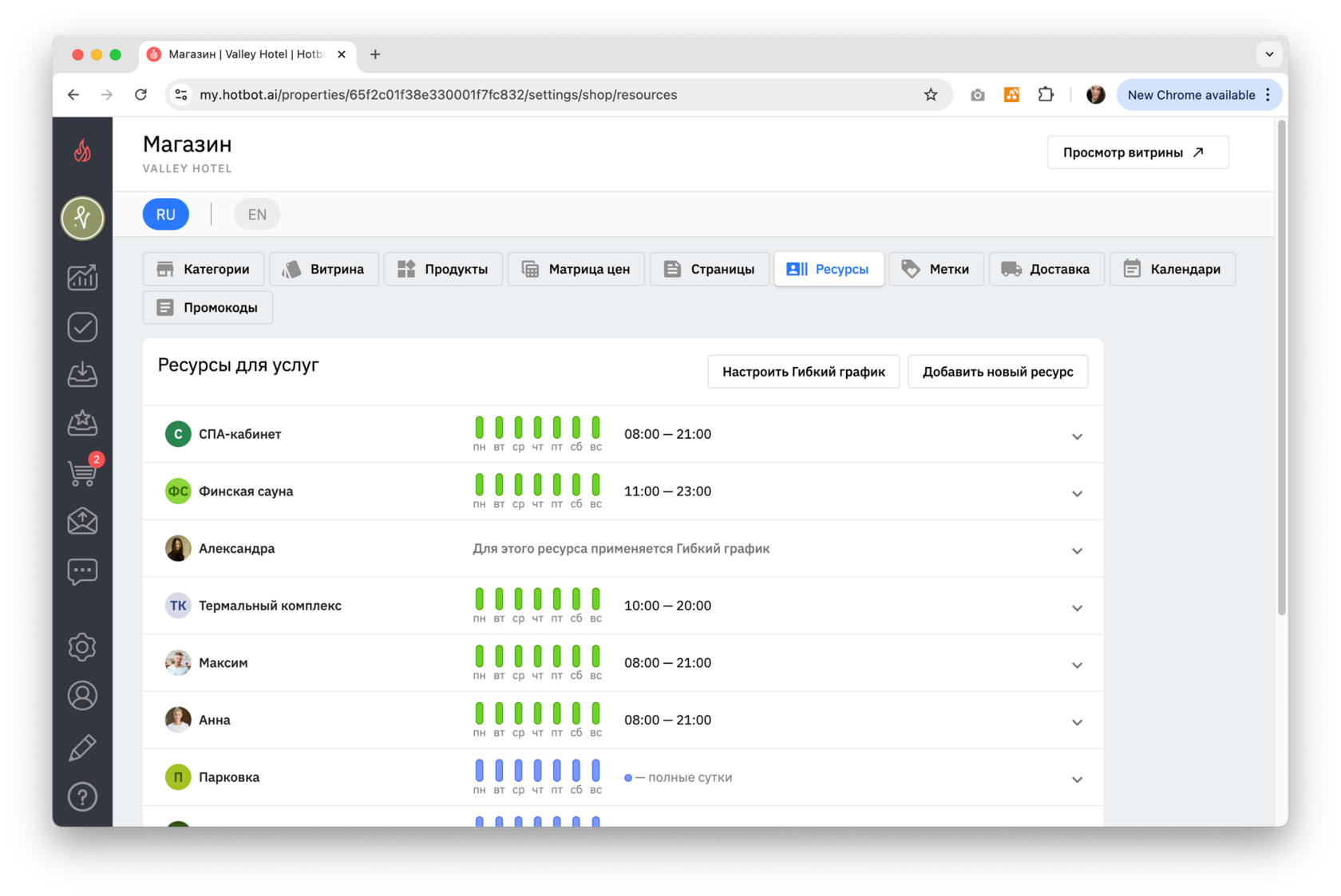Open the Chrome profile avatar
Screen dimensions: 1341x896
coord(1095,95)
